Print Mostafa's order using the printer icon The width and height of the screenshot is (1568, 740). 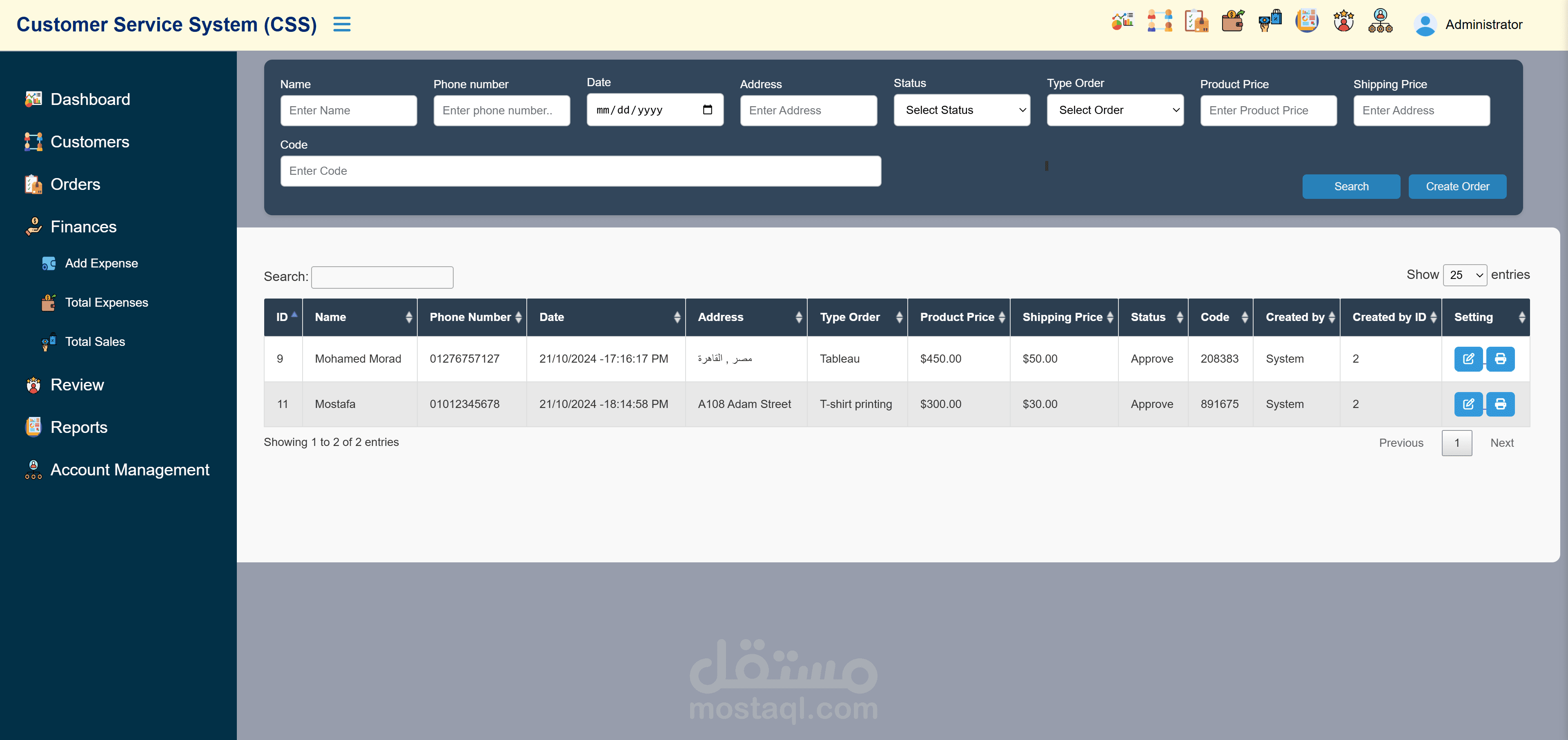(x=1501, y=403)
